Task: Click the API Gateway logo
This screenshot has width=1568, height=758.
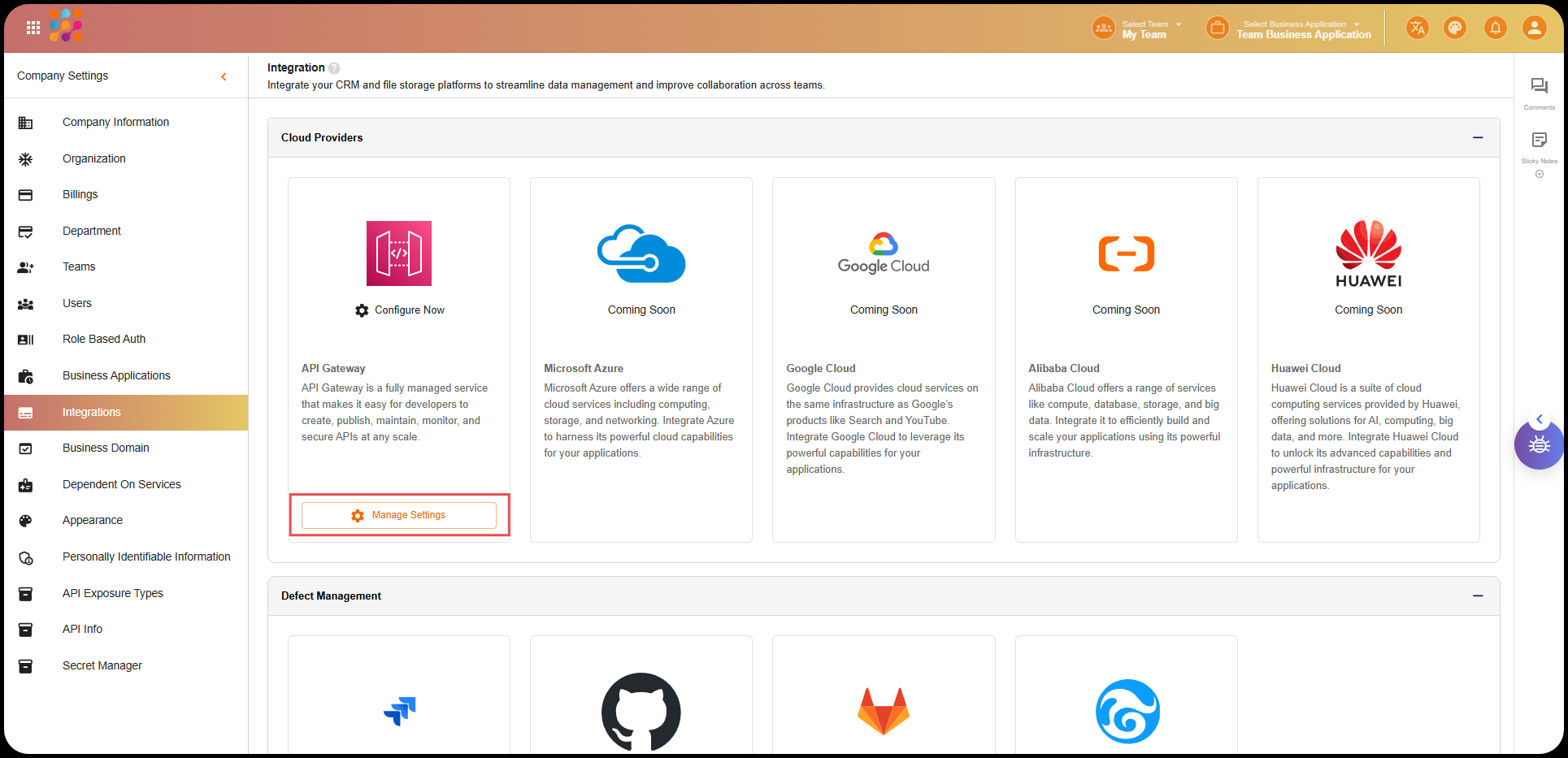Action: (399, 253)
